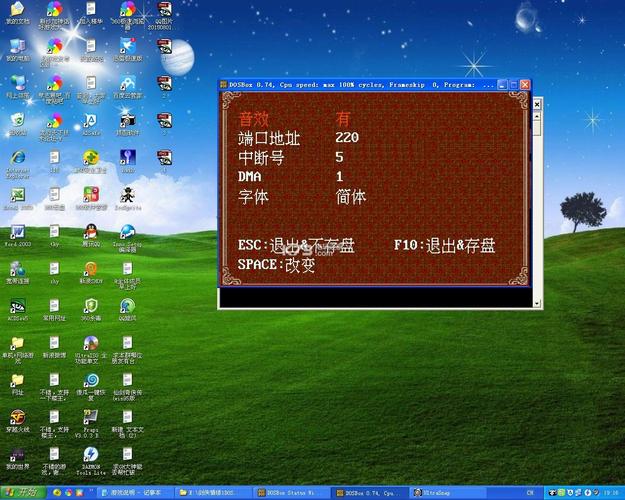Select the spiral one-key restore icon
625x500 pixels.
click(91, 386)
